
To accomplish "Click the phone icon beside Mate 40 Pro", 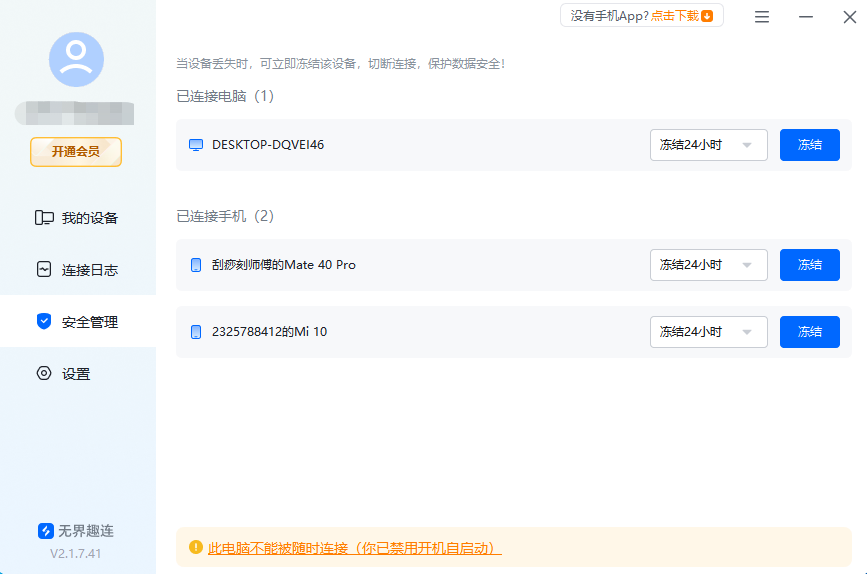I will (x=196, y=265).
